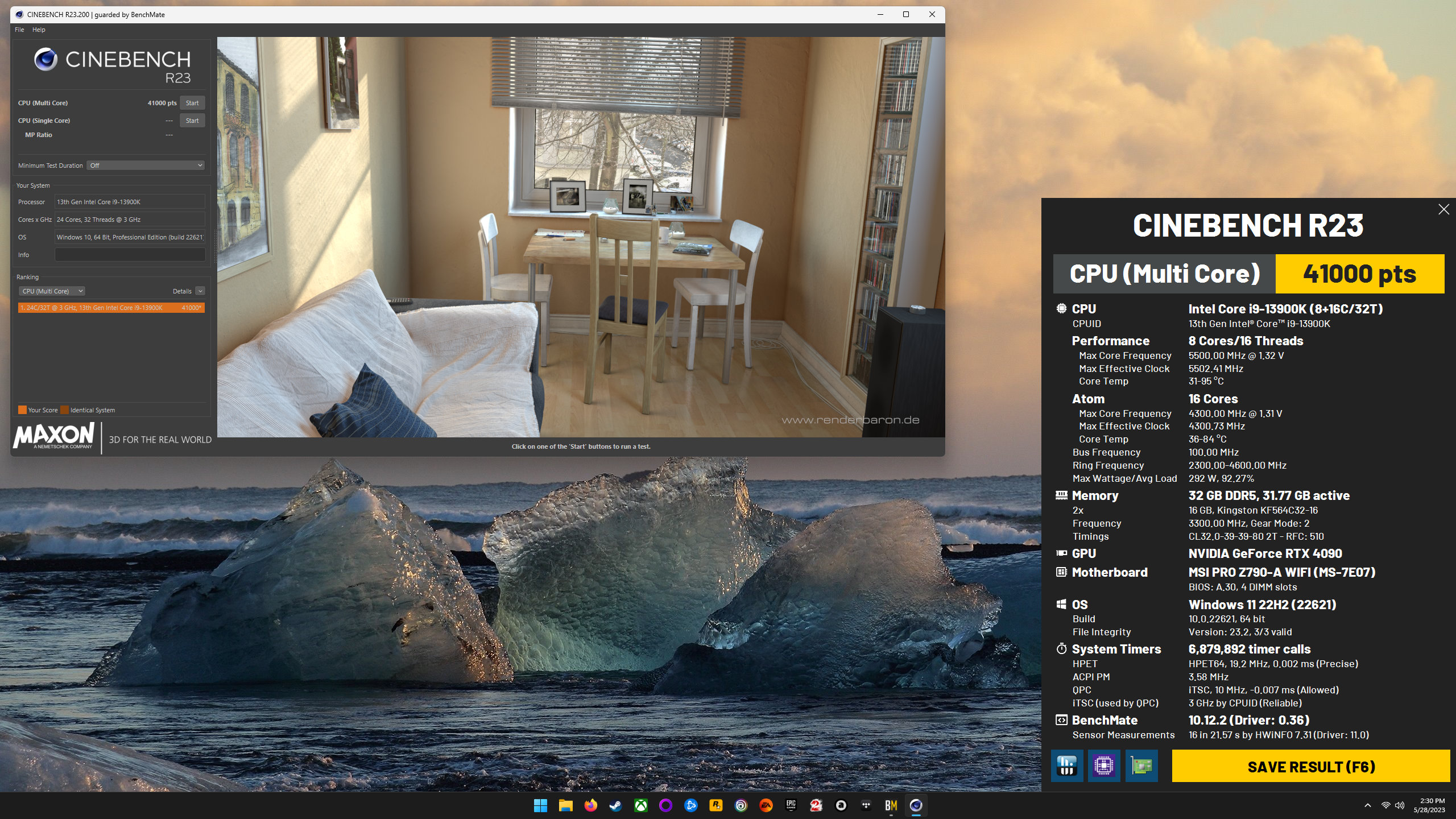Click the OS field showing Windows 10

click(x=130, y=237)
